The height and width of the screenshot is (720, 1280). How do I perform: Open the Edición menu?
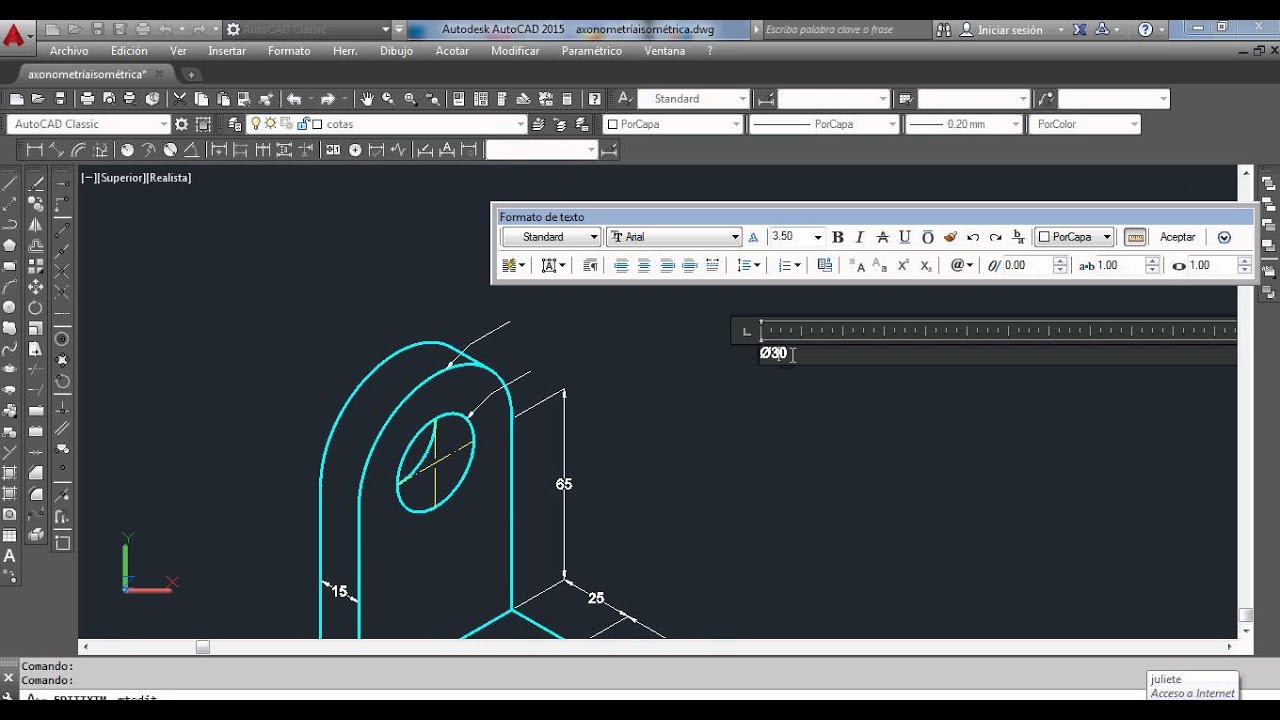coord(129,51)
